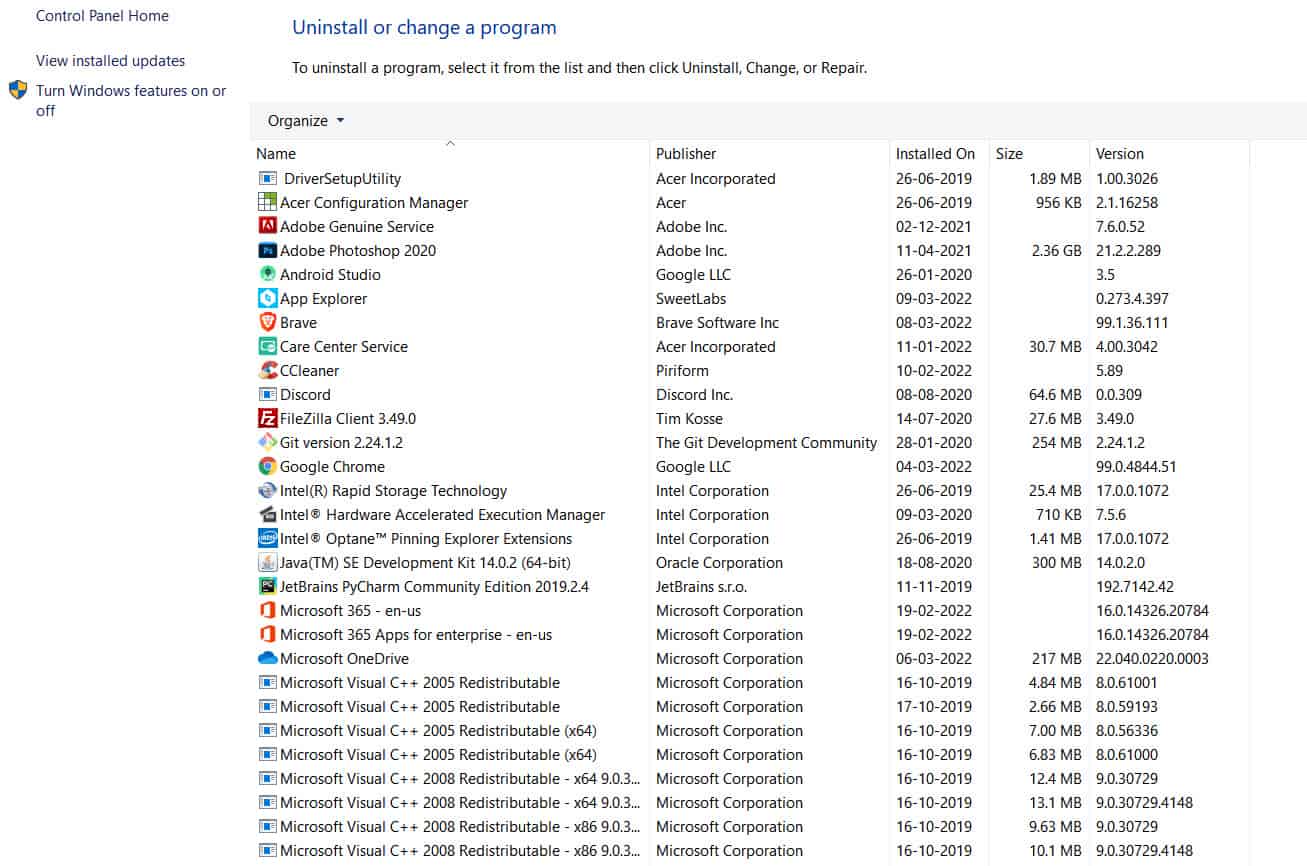1307x866 pixels.
Task: Open the Organize dropdown menu
Action: pos(305,121)
